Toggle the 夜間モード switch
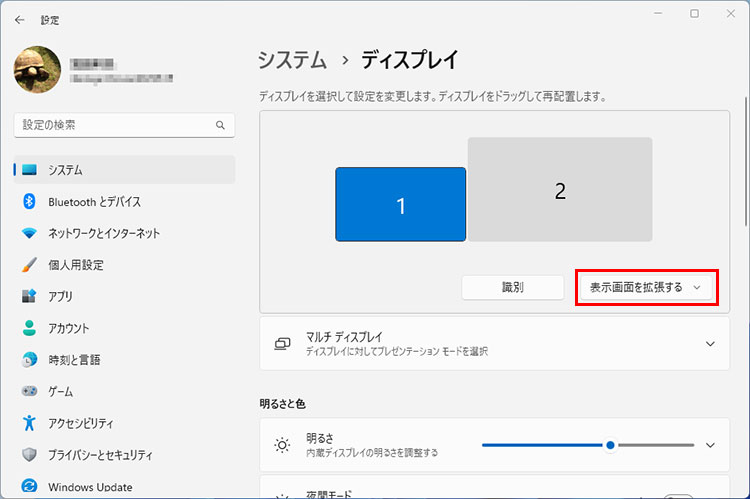Screen dimensions: 750x499 click(678, 495)
